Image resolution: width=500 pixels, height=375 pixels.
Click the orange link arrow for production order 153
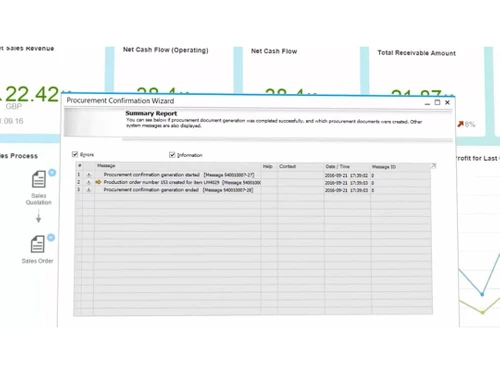tap(98, 182)
